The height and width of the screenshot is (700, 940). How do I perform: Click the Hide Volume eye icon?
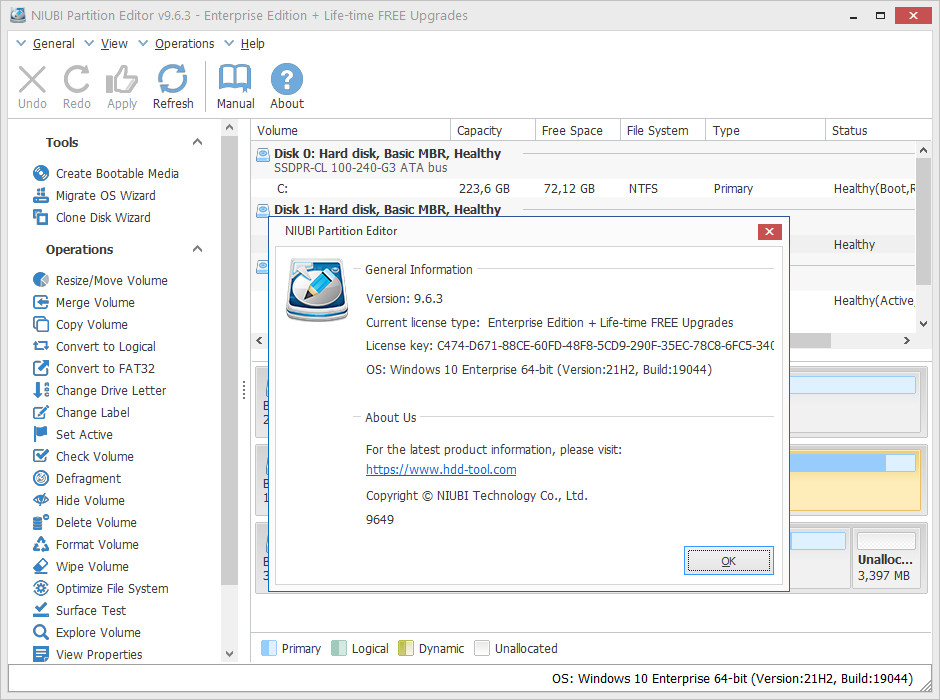point(41,500)
